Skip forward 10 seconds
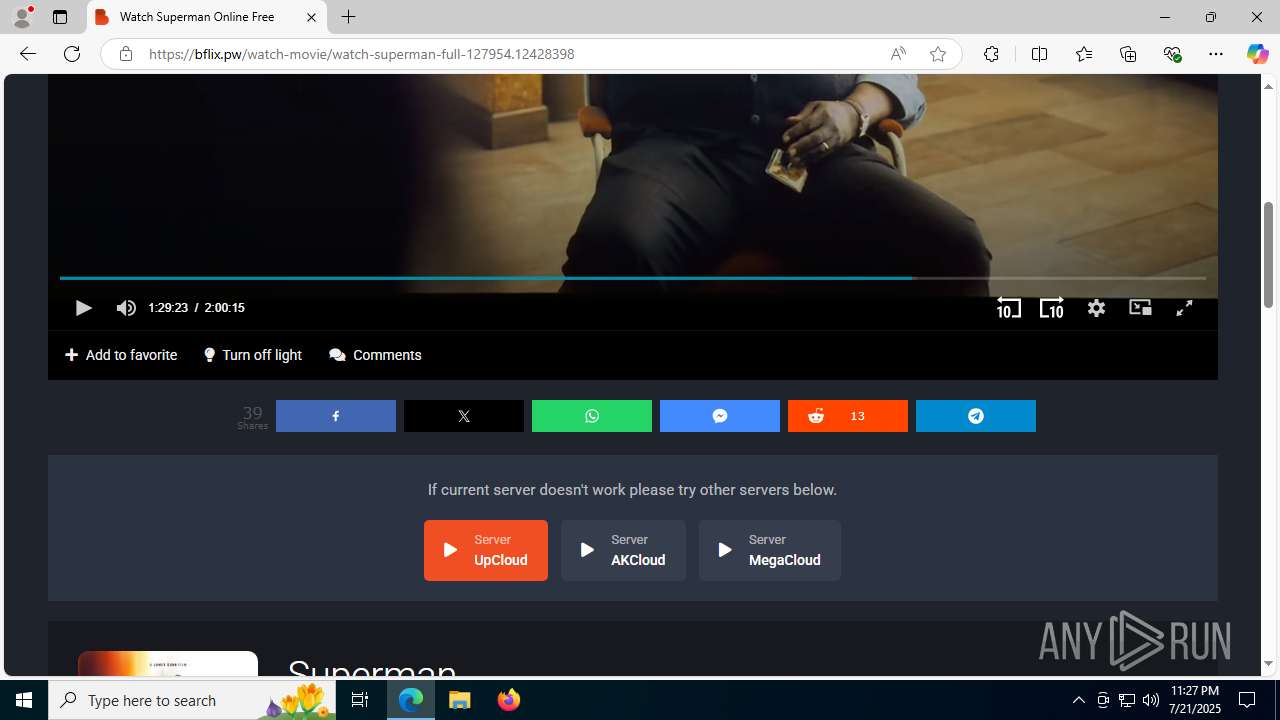The image size is (1280, 720). pos(1051,308)
